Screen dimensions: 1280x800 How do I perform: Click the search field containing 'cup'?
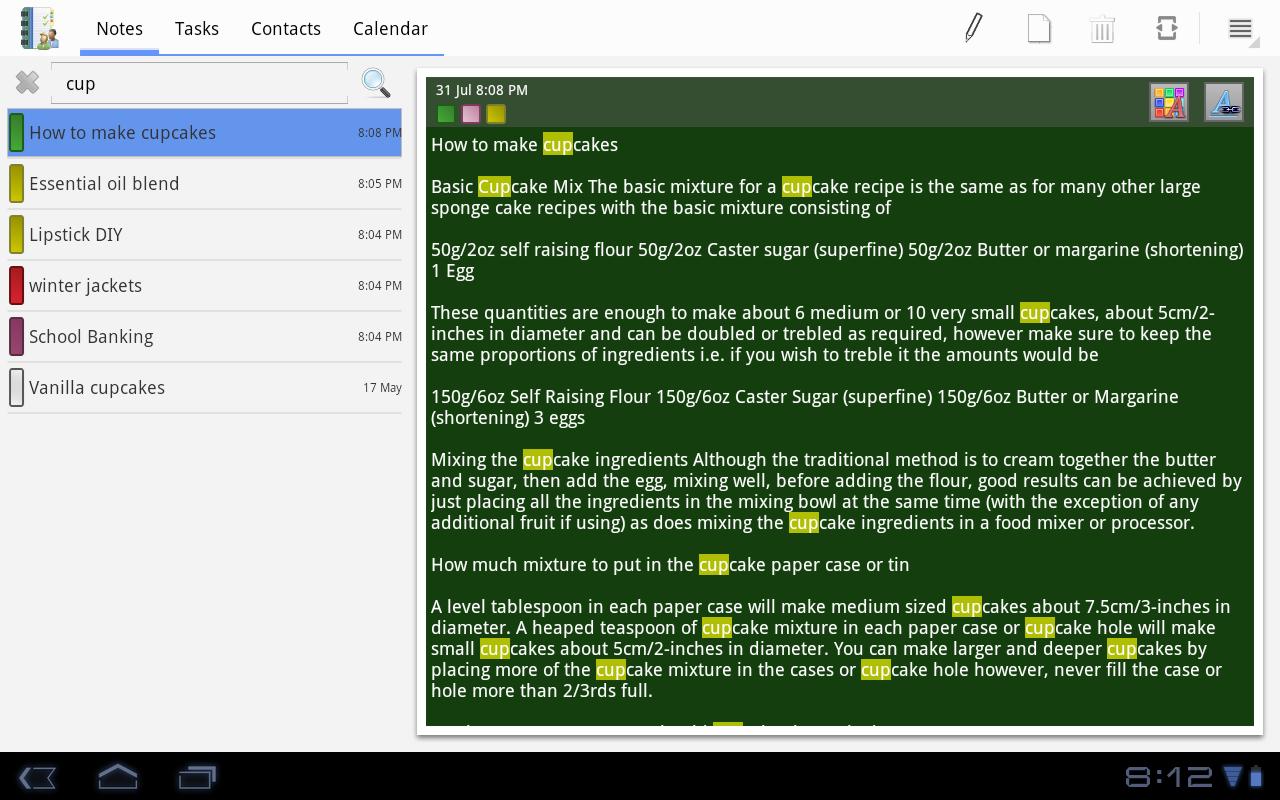pos(200,83)
